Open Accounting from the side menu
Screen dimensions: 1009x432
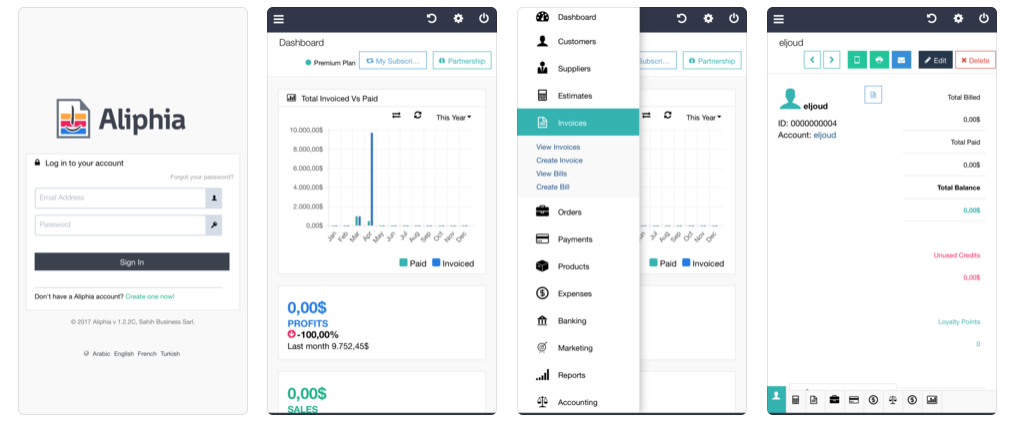(578, 402)
